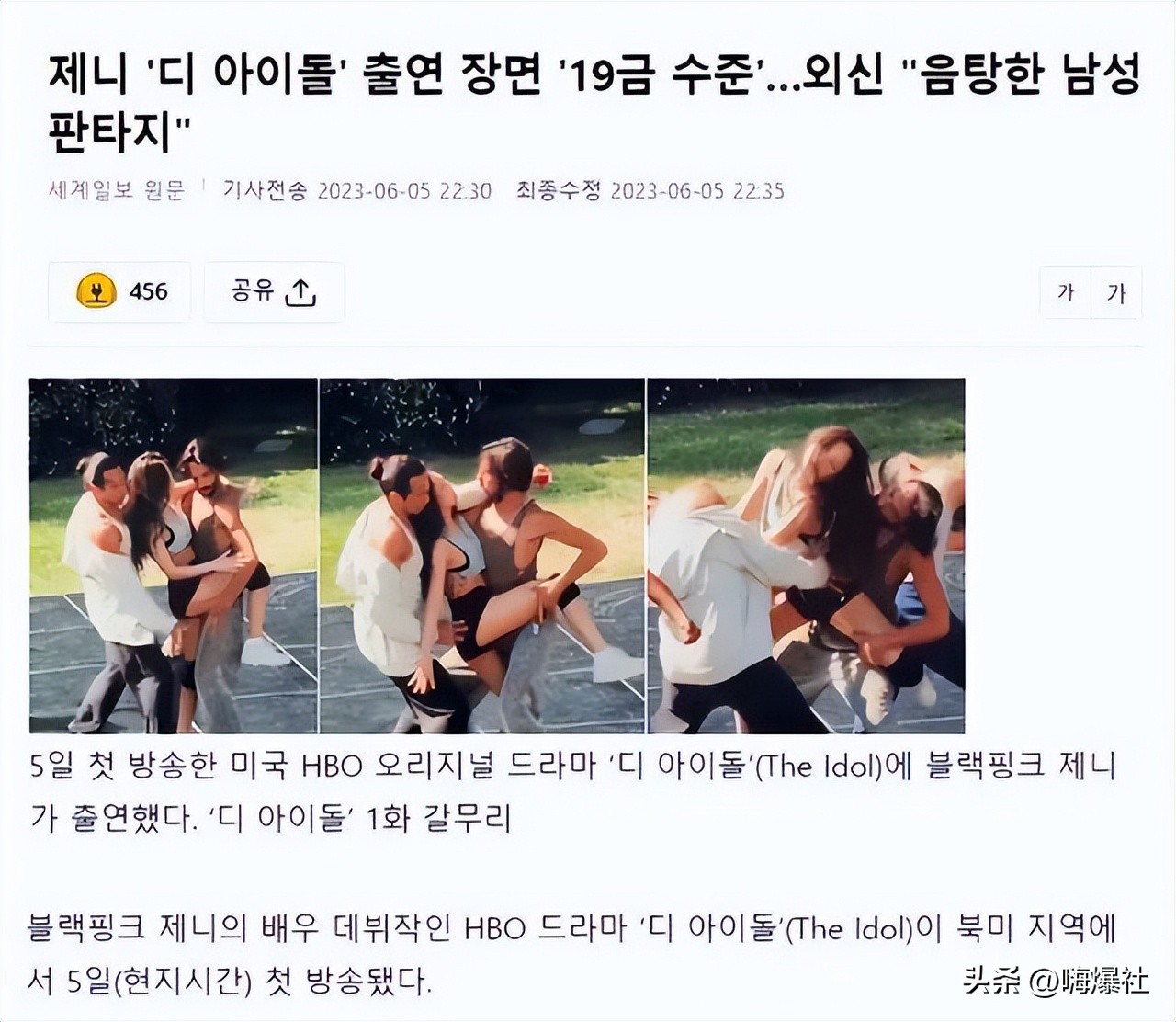Click the 원문 original article link
The height and width of the screenshot is (1022, 1176).
point(164,190)
